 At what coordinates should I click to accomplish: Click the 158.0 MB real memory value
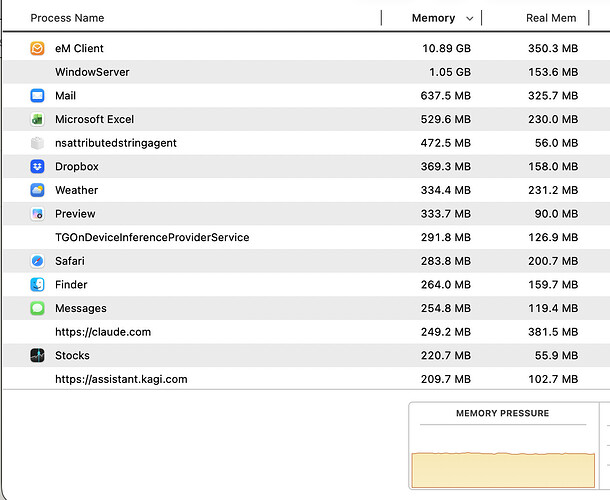(553, 167)
